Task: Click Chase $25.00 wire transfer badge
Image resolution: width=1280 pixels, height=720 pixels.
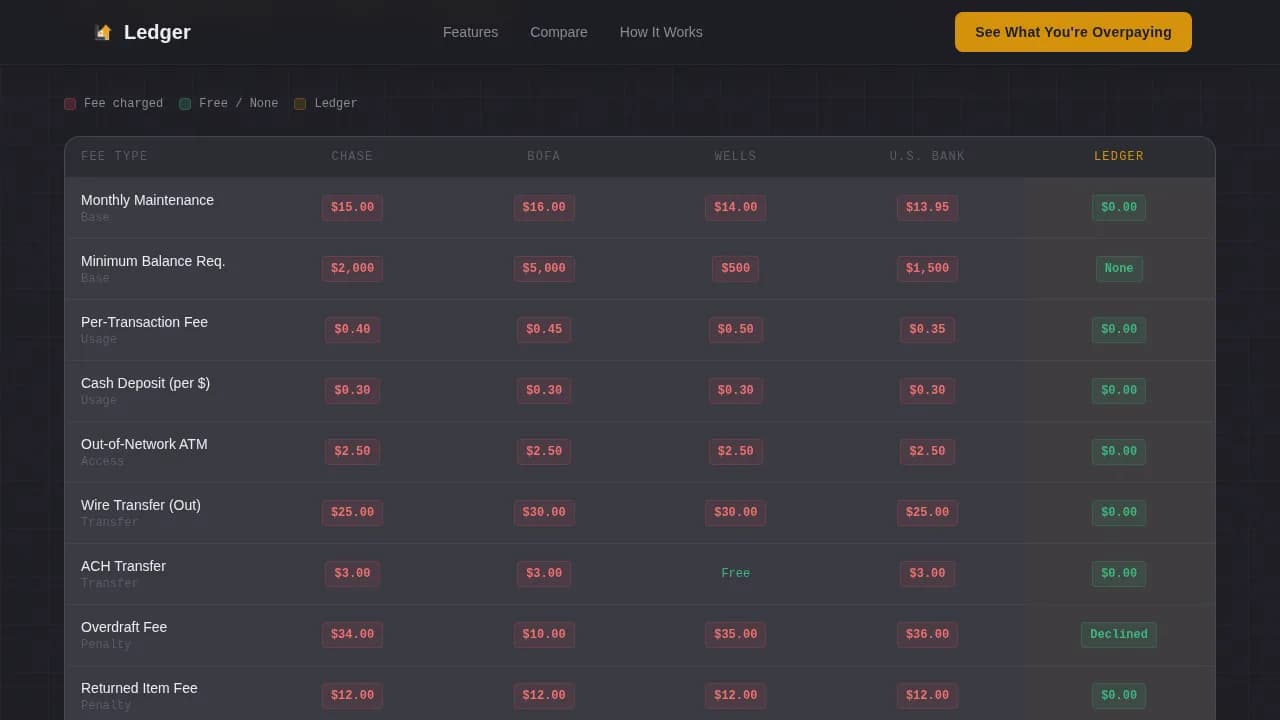Action: tap(352, 513)
